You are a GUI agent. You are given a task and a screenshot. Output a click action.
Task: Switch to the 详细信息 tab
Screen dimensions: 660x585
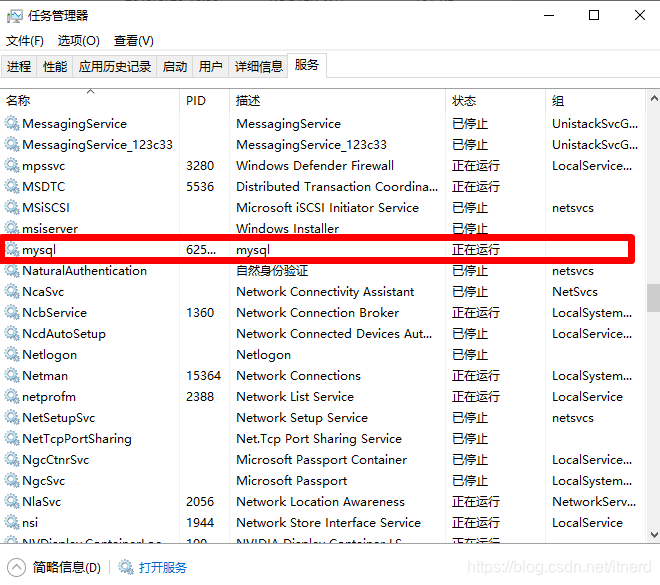tap(258, 66)
